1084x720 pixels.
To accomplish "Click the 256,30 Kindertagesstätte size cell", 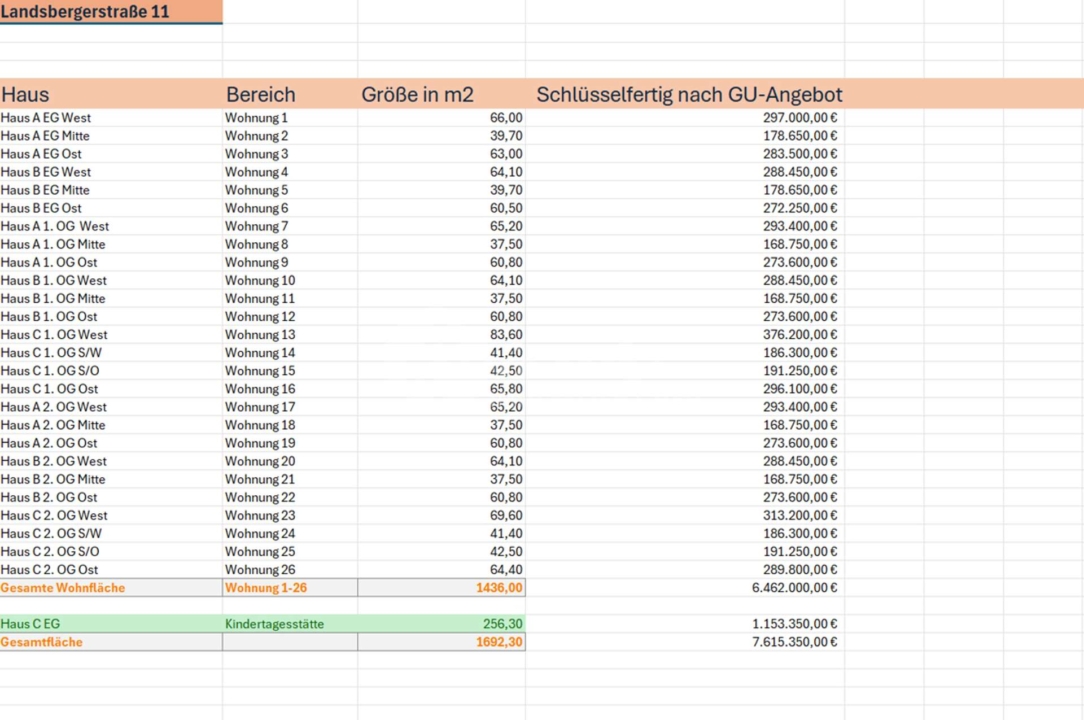I will (440, 623).
